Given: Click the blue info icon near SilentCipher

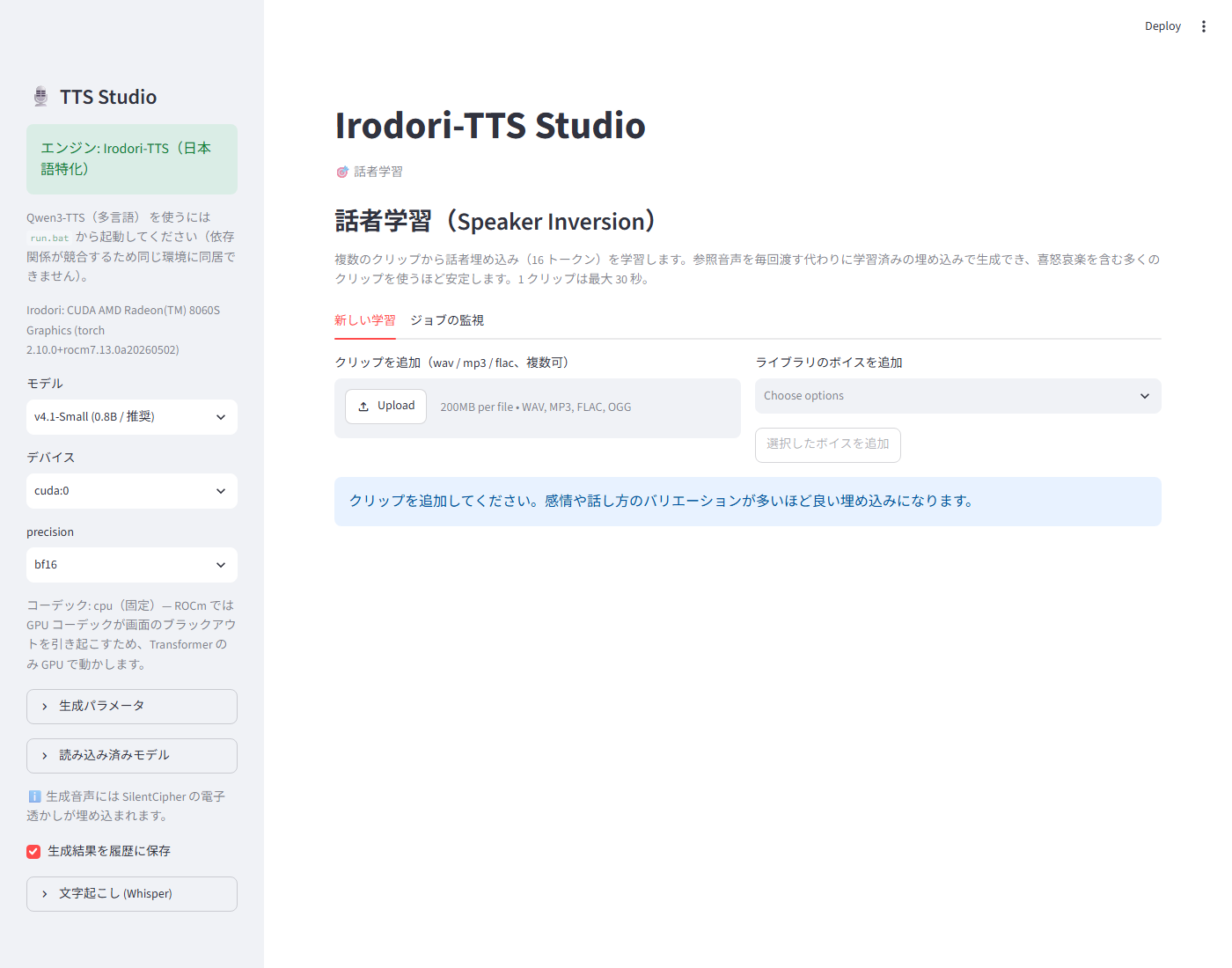Looking at the screenshot, I should [x=34, y=796].
